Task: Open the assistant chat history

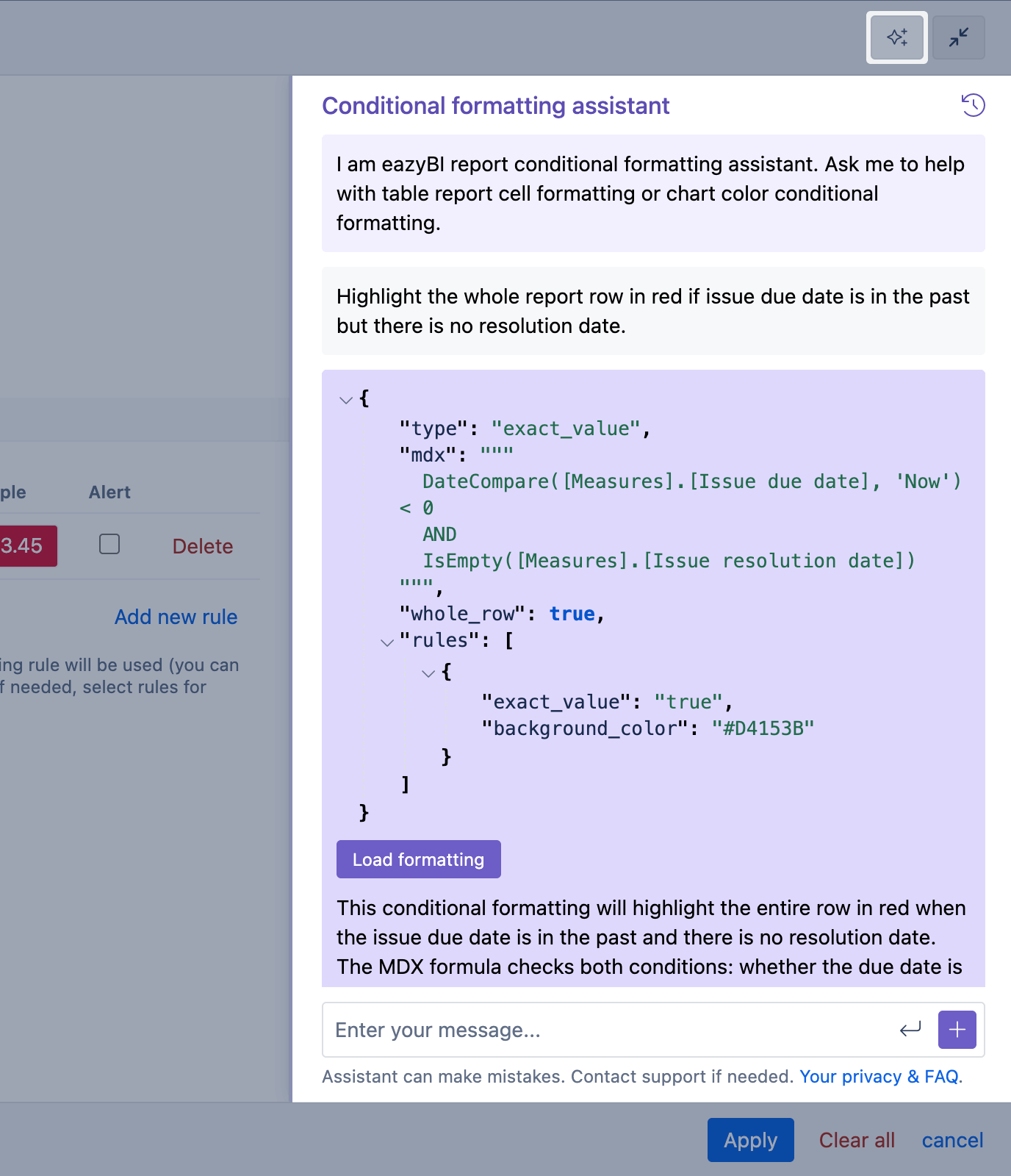Action: 973,105
